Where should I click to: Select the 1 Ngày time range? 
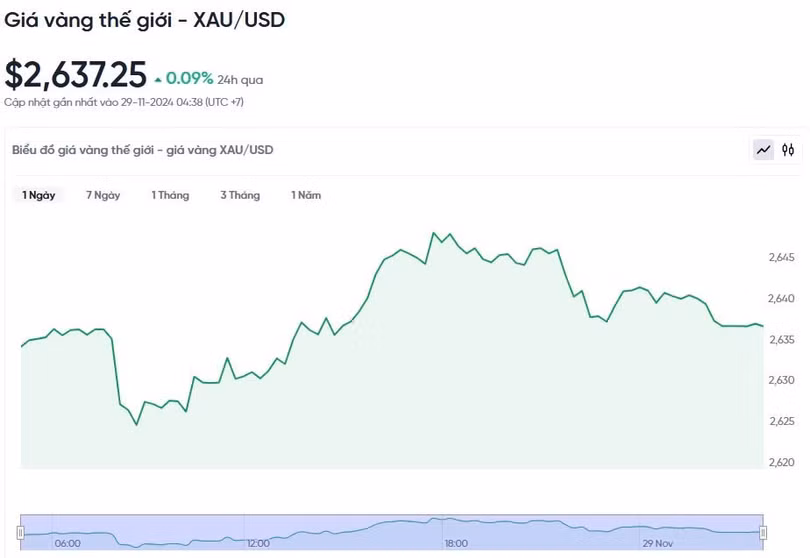(x=39, y=195)
